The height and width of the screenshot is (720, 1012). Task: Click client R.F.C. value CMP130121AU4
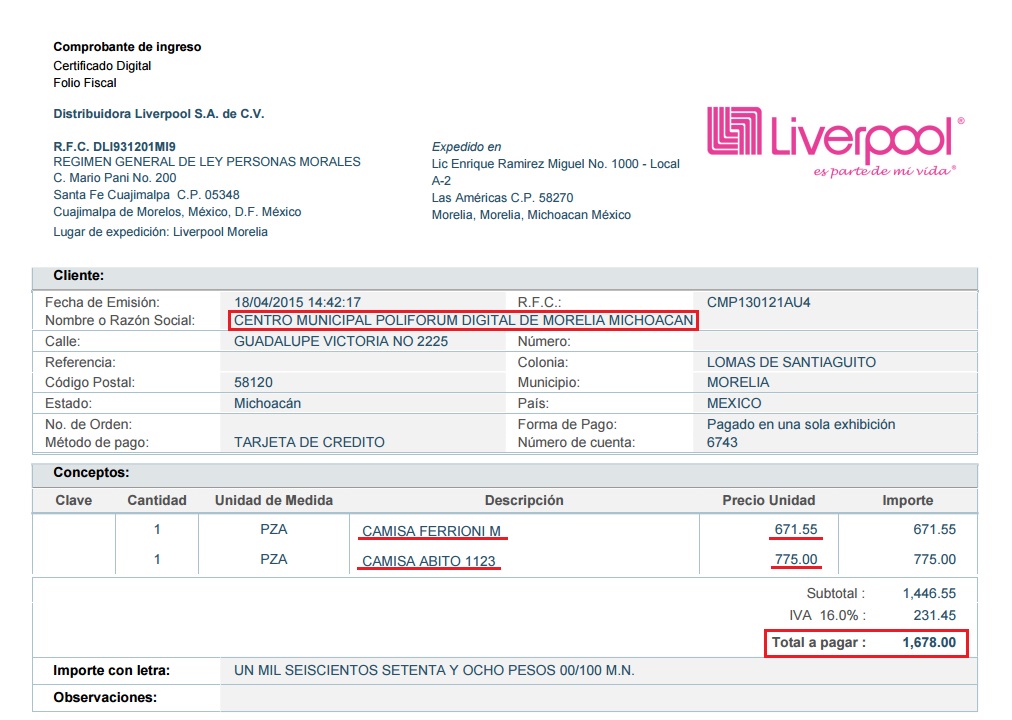(758, 302)
